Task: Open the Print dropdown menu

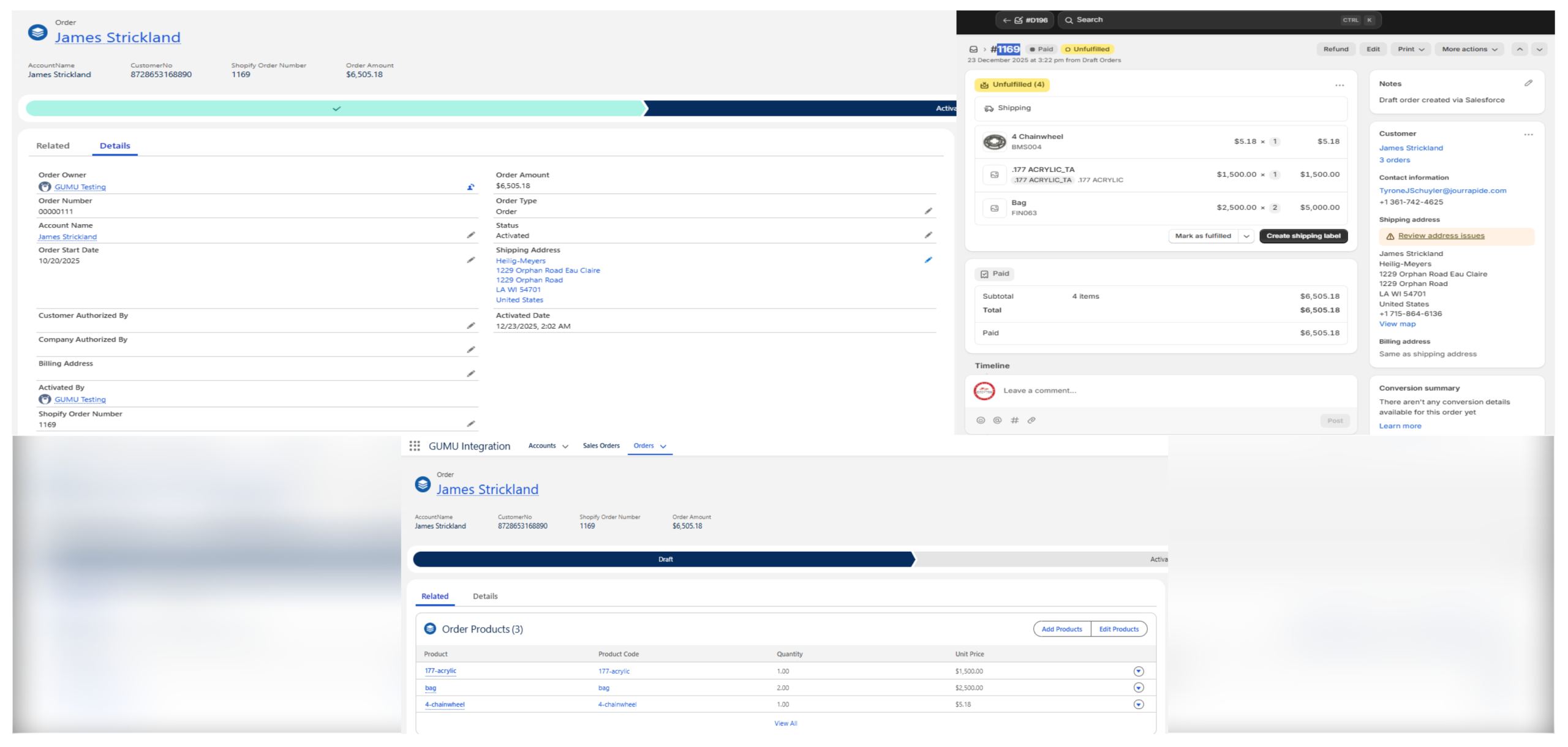Action: [x=1411, y=50]
